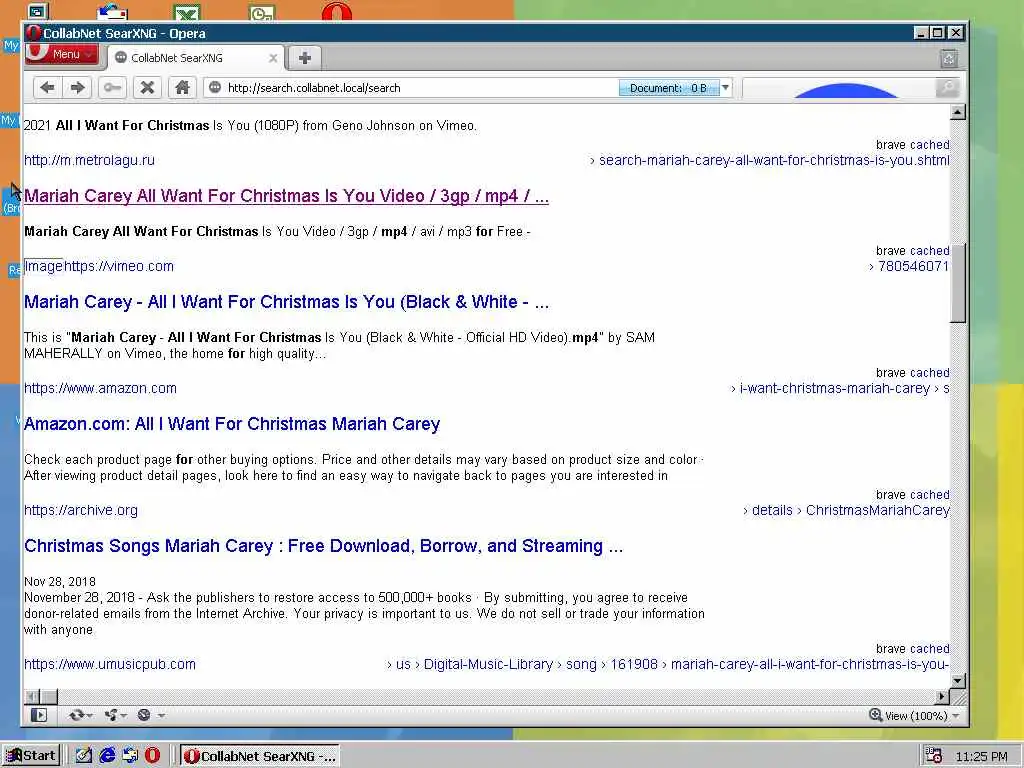Click the search-mariah-carey-all-want-for-christmas-is-you.shtml link
Screen dimensions: 1024x768
pos(775,160)
